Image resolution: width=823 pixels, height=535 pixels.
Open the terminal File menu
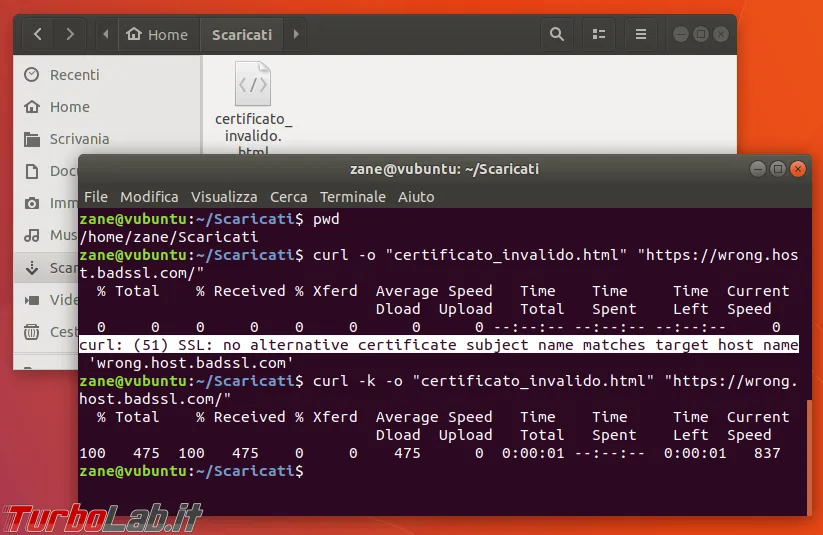[96, 197]
